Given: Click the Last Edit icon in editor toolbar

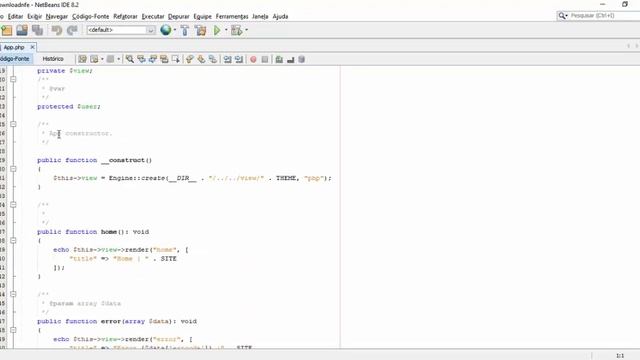Looking at the screenshot, I should pyautogui.click(x=82, y=60).
